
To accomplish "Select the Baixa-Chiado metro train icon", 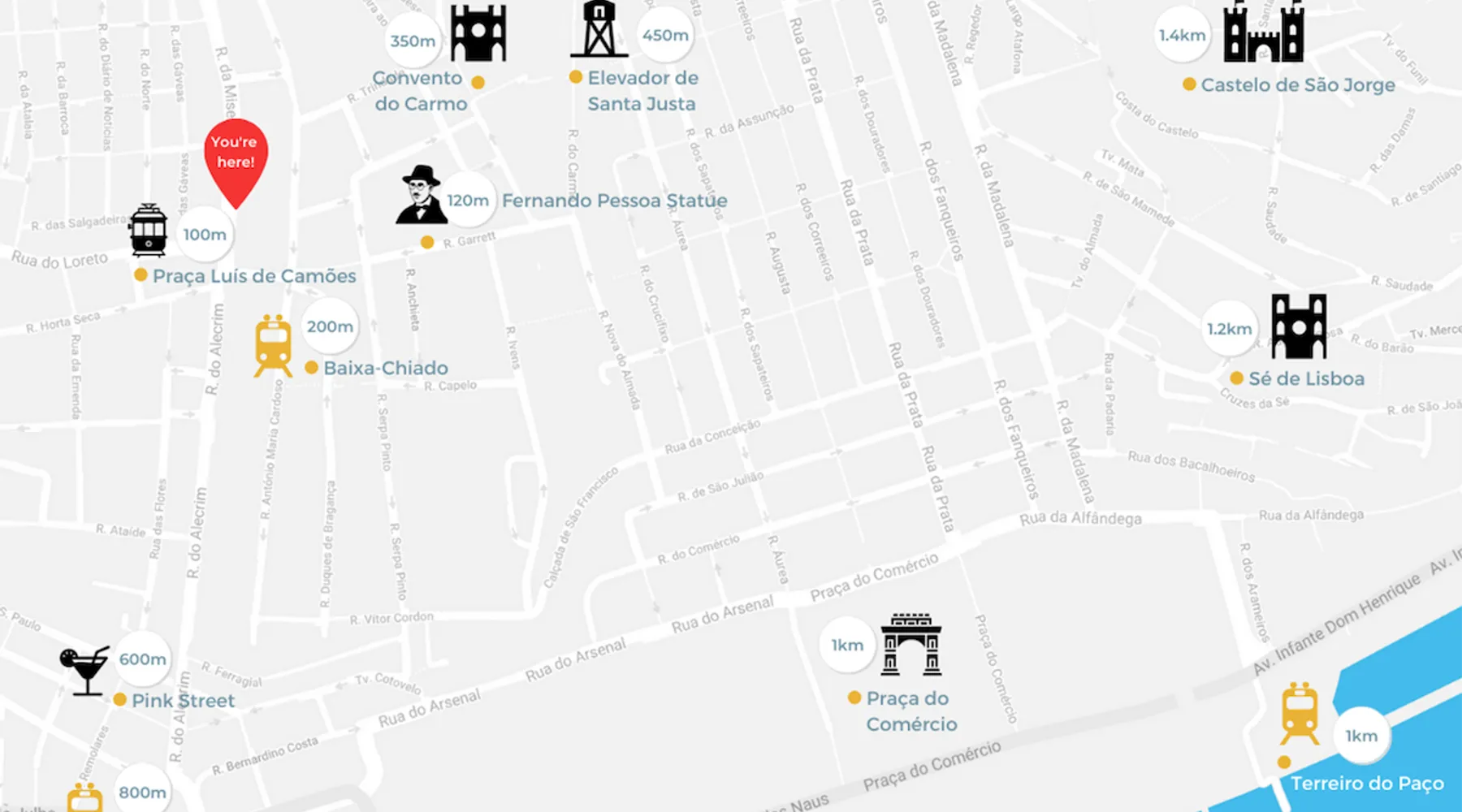I will pyautogui.click(x=273, y=346).
